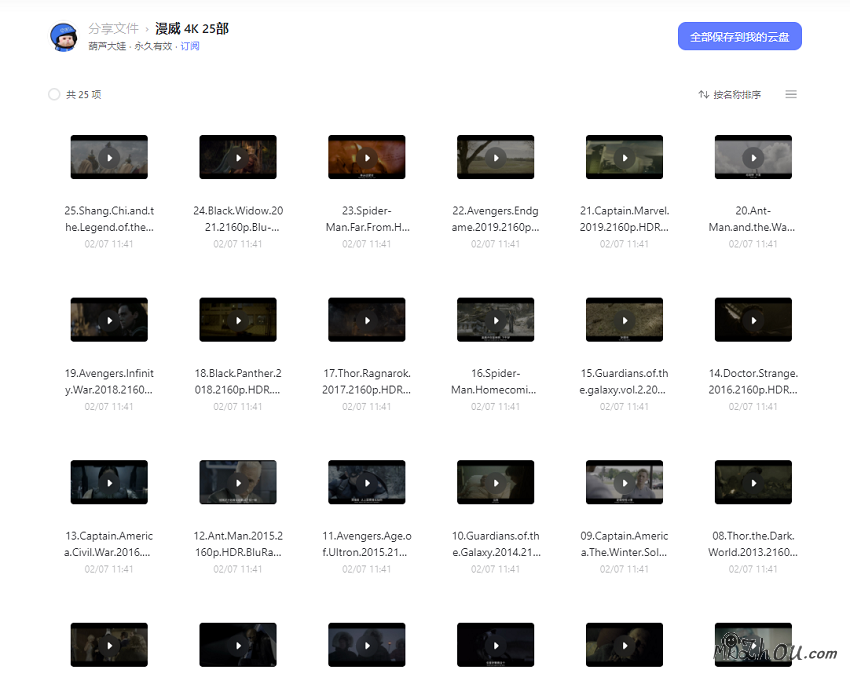Play the 21.Captain.Marvel video thumbnail
The width and height of the screenshot is (850, 677).
pos(624,157)
